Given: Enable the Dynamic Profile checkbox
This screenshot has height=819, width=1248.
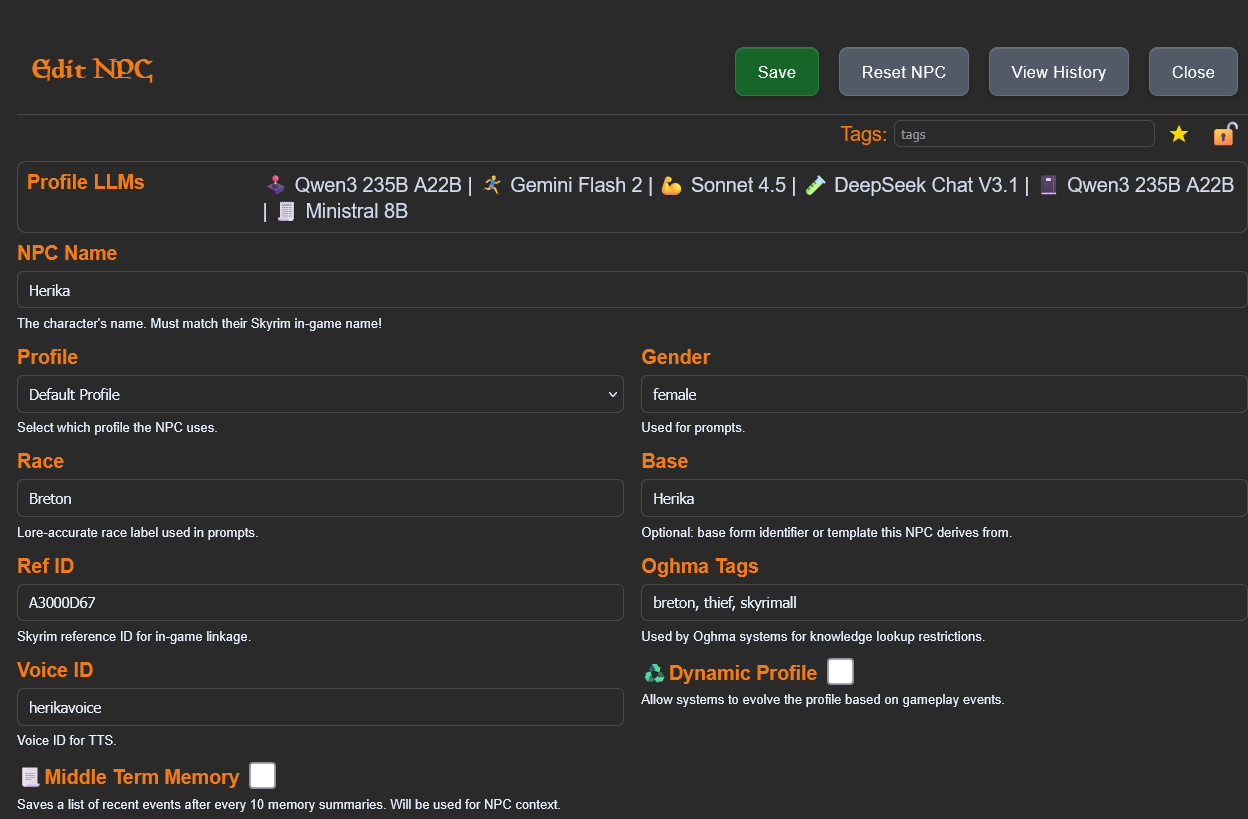Looking at the screenshot, I should (840, 671).
